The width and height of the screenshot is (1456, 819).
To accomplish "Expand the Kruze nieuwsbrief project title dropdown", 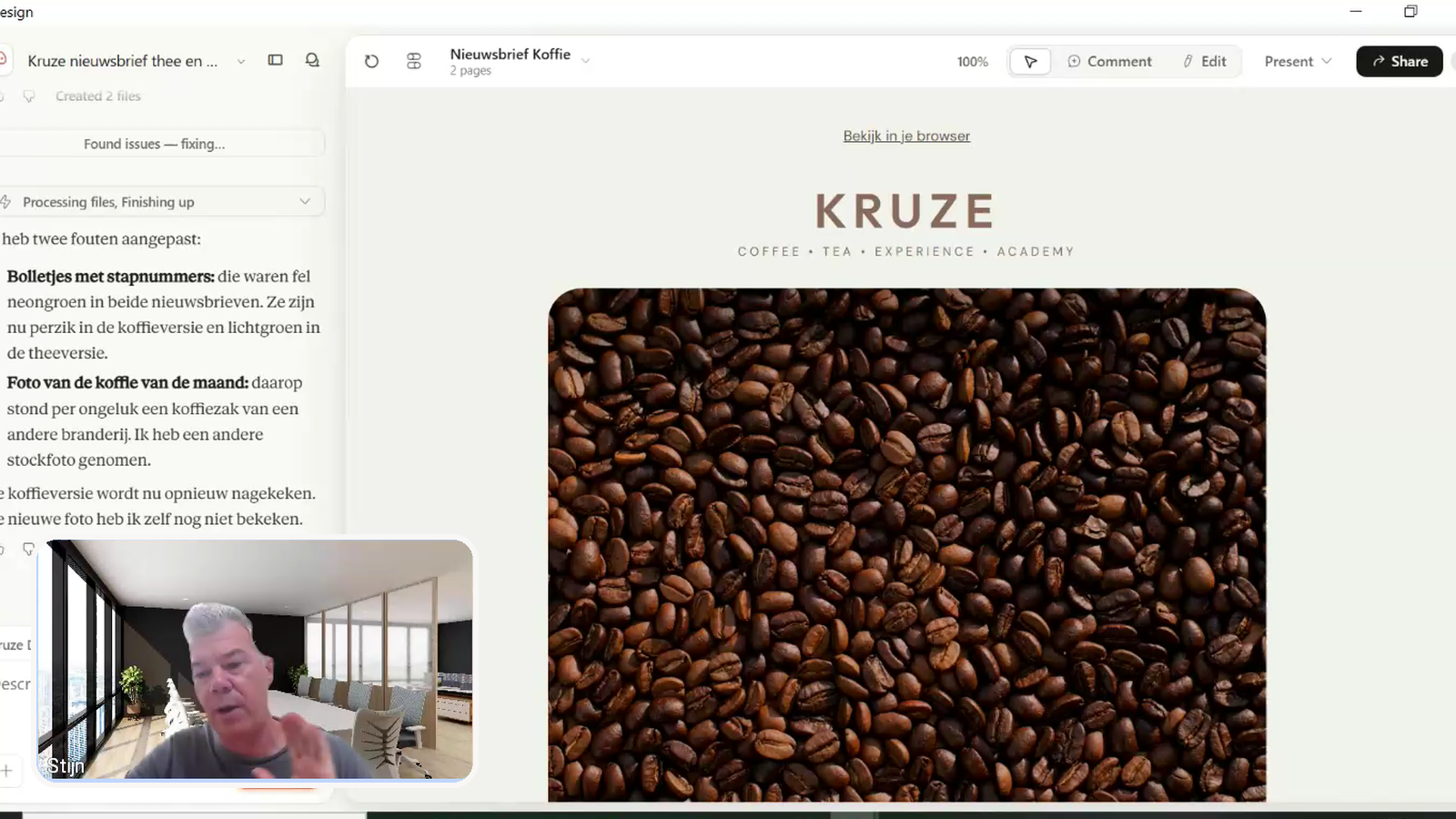I will pyautogui.click(x=241, y=61).
